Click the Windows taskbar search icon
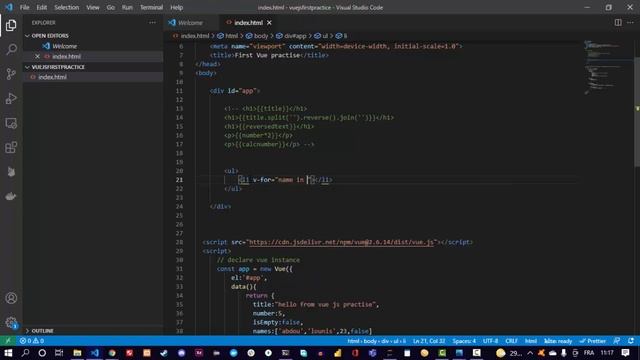640x360 pixels. (25, 353)
